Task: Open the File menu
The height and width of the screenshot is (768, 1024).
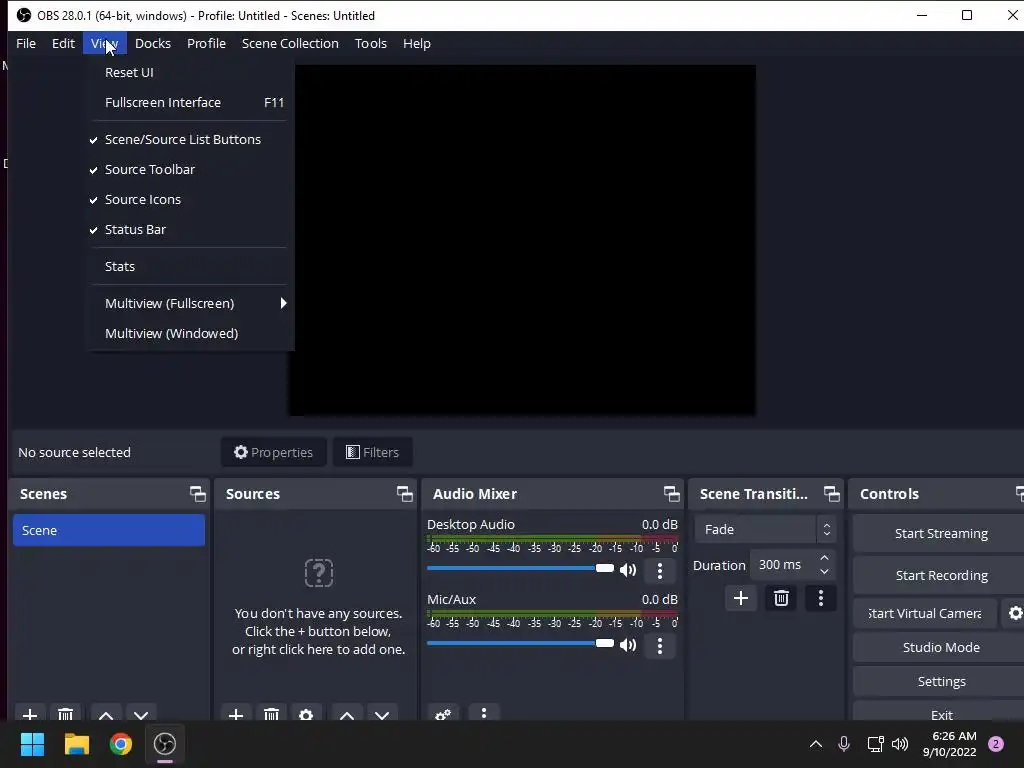Action: 26,43
